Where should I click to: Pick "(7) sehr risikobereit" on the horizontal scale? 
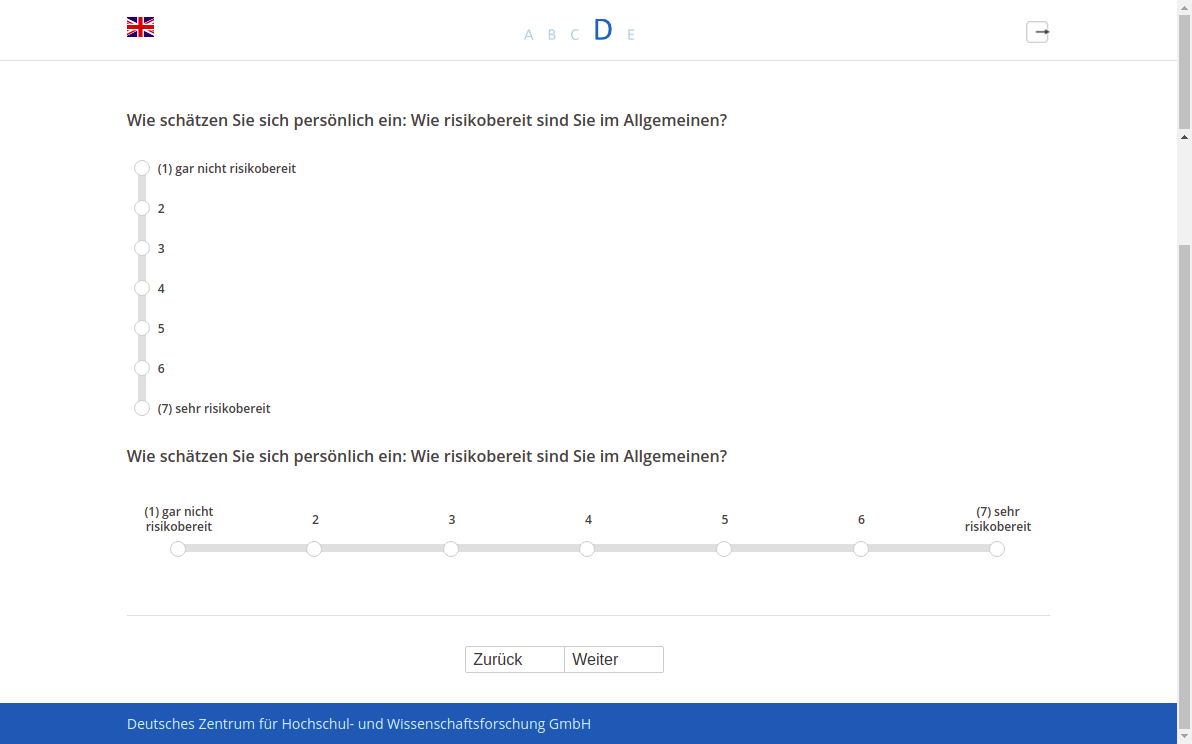(x=997, y=549)
